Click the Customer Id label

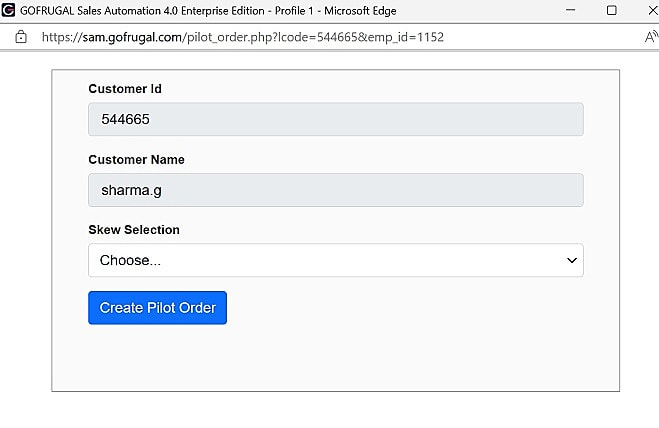pyautogui.click(x=125, y=89)
